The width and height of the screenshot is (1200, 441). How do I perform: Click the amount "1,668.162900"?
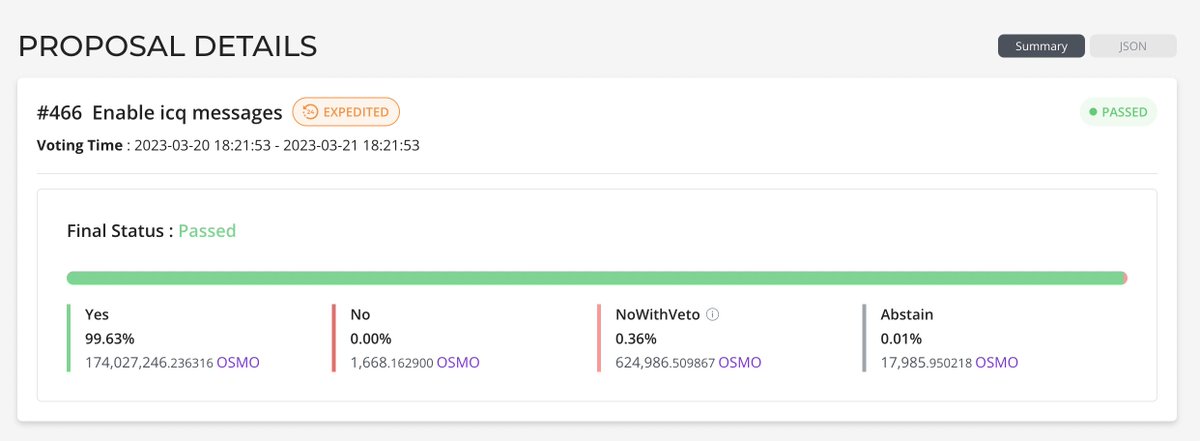click(392, 362)
